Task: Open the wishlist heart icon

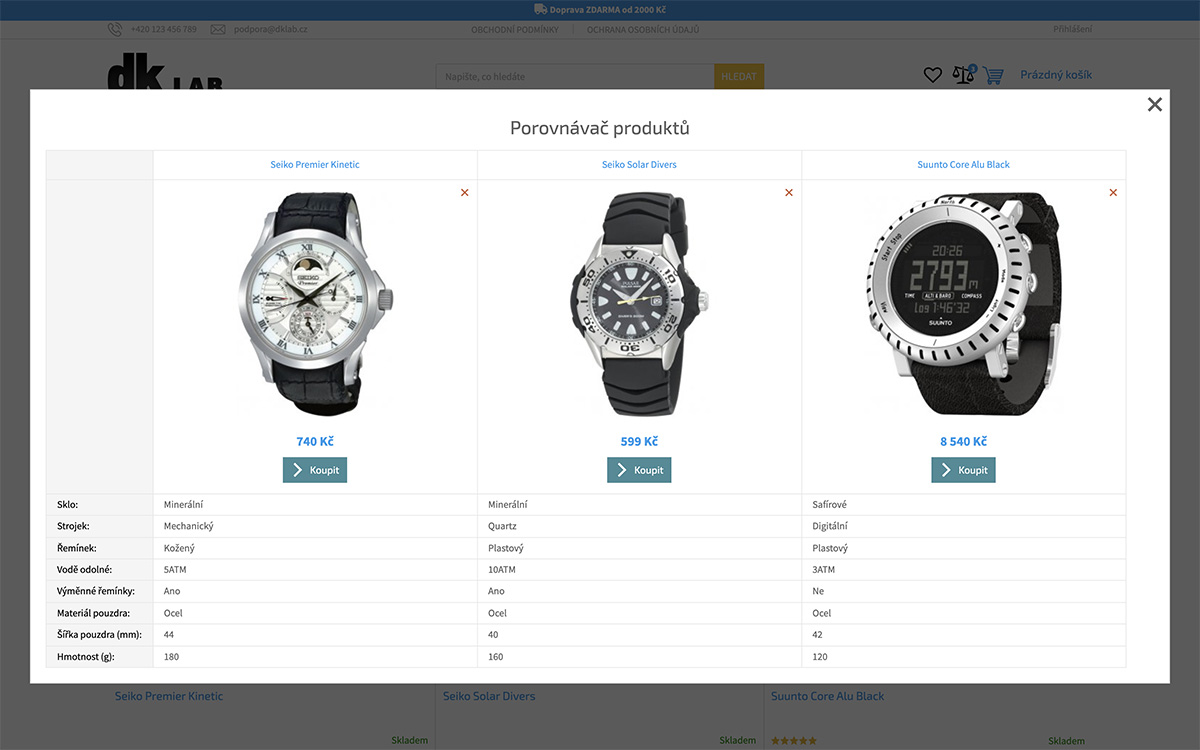Action: pos(933,75)
